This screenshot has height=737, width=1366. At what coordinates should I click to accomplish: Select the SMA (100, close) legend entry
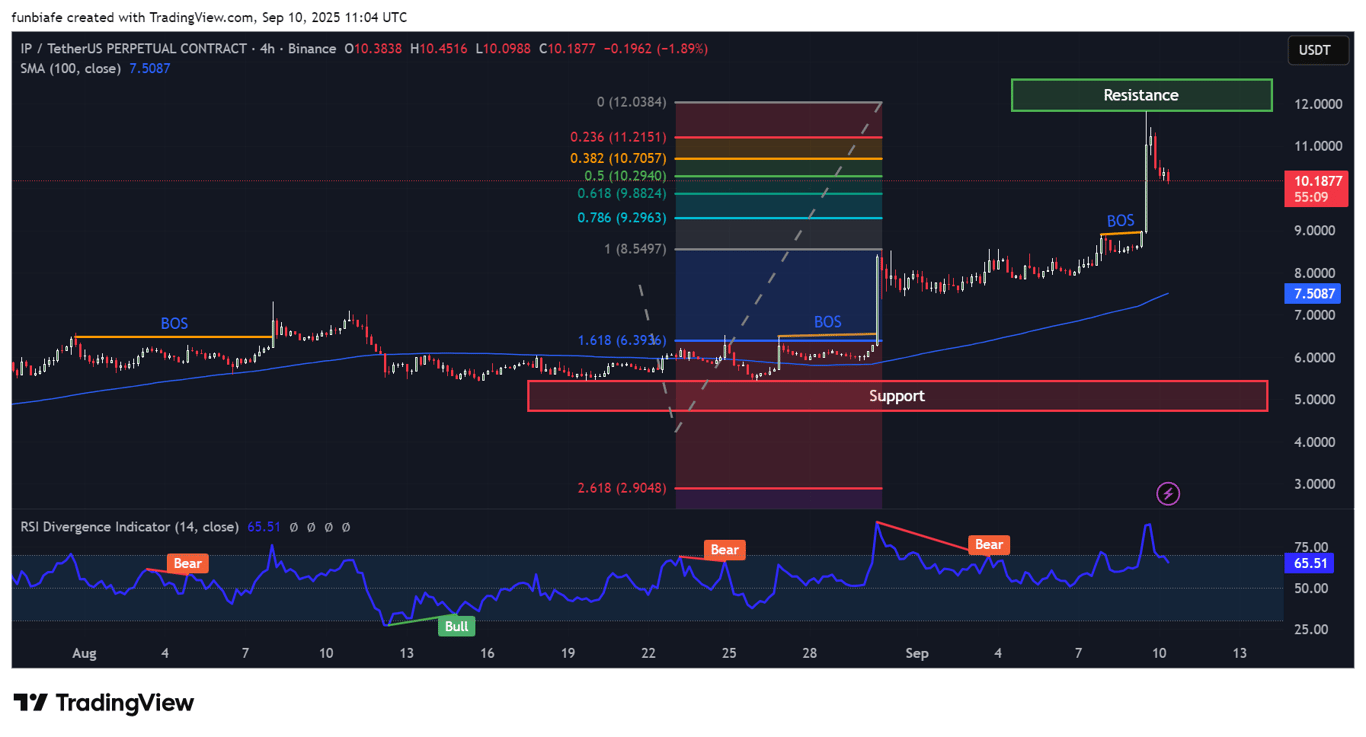click(70, 69)
